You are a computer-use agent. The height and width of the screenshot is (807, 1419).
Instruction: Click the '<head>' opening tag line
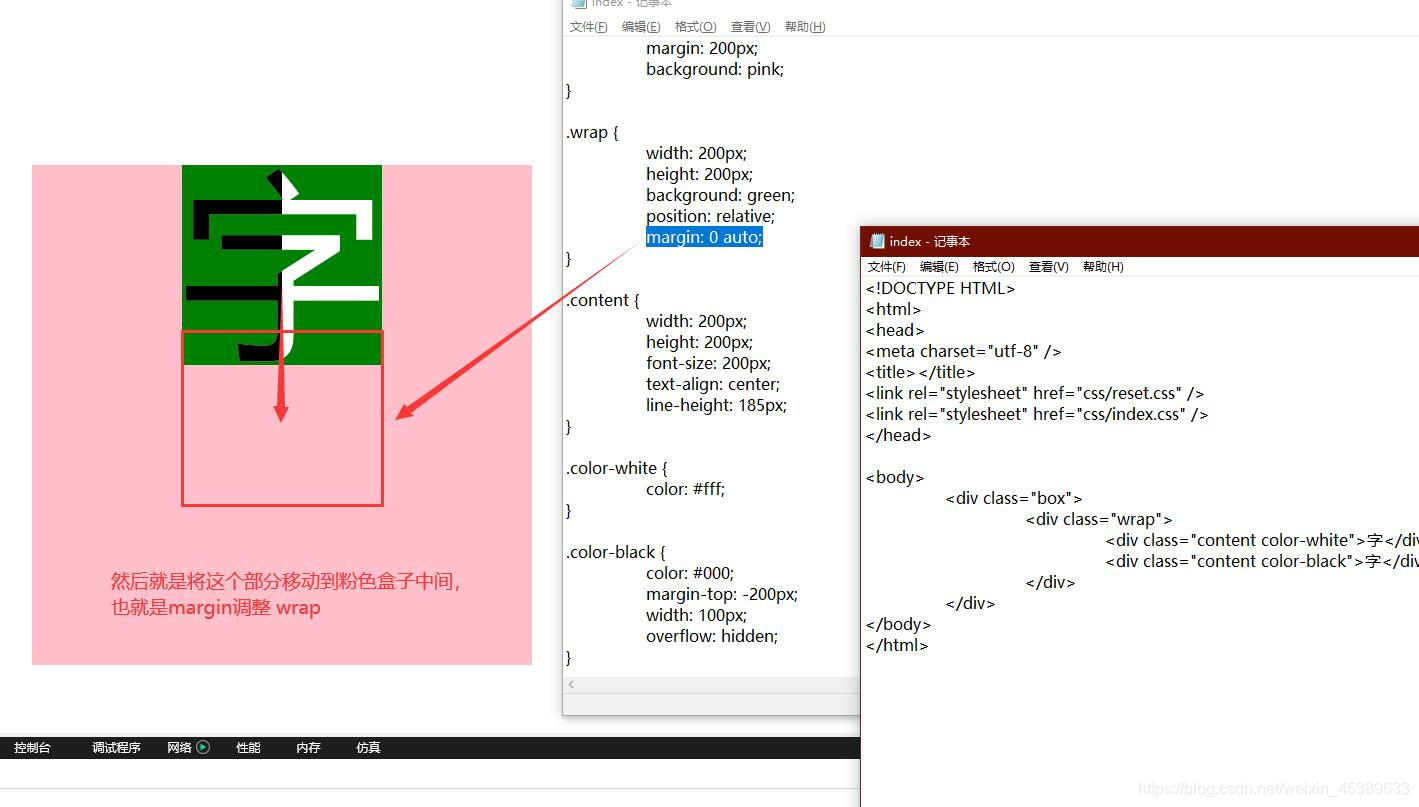895,330
